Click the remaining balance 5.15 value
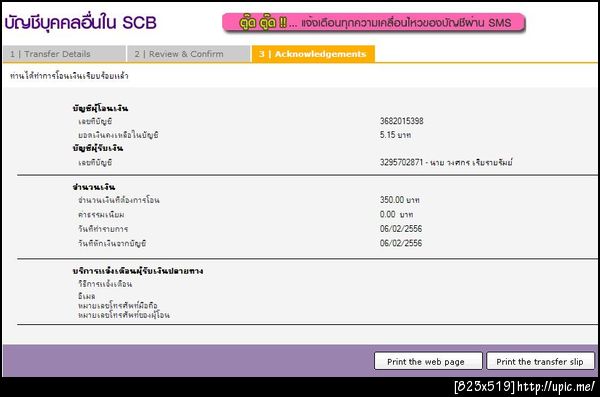This screenshot has height=397, width=600. [395, 135]
